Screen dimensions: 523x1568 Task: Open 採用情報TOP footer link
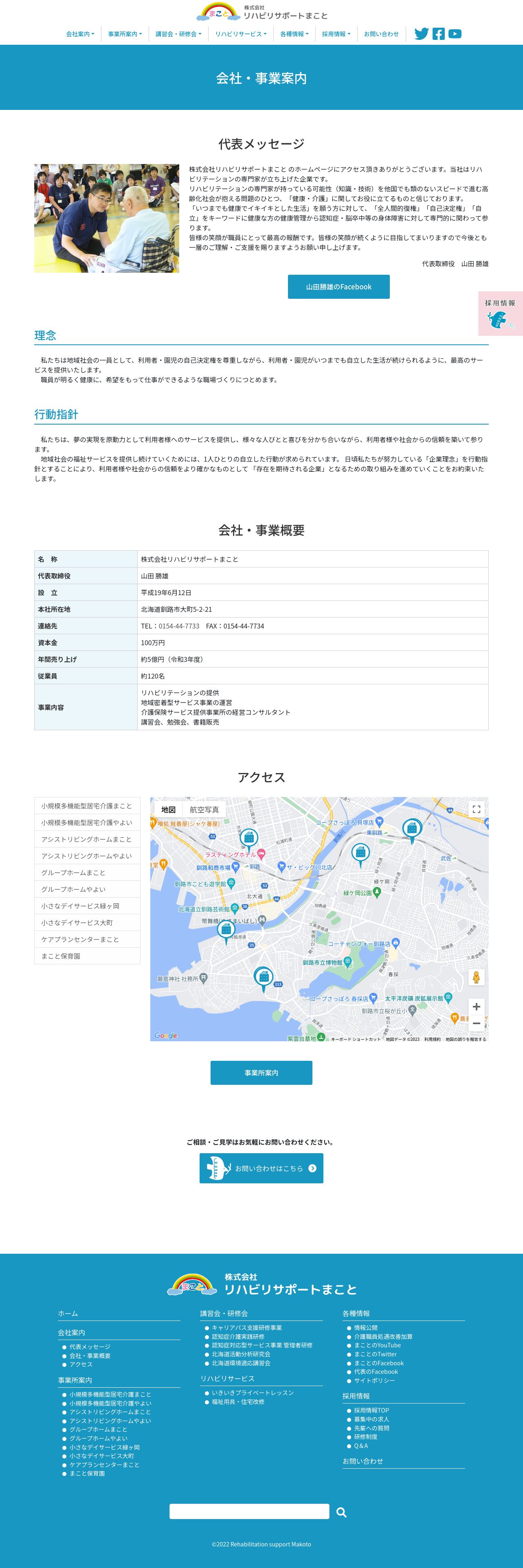click(371, 1410)
